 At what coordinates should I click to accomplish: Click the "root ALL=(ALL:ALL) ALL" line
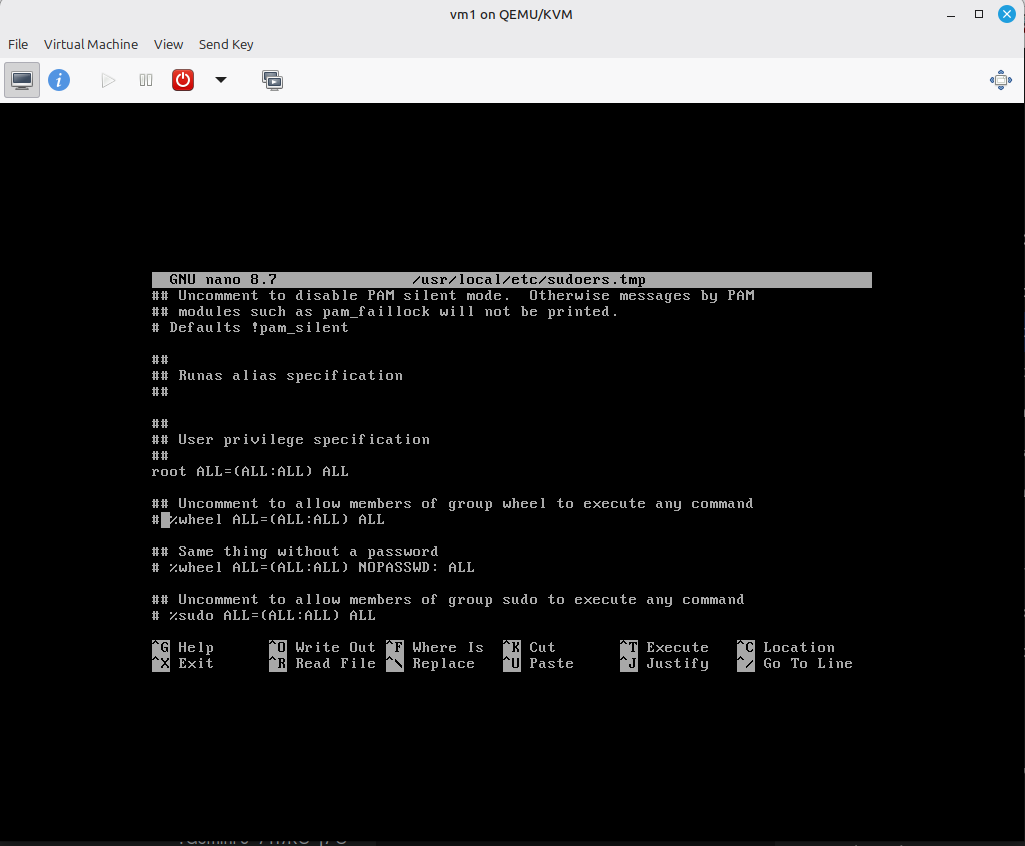250,471
